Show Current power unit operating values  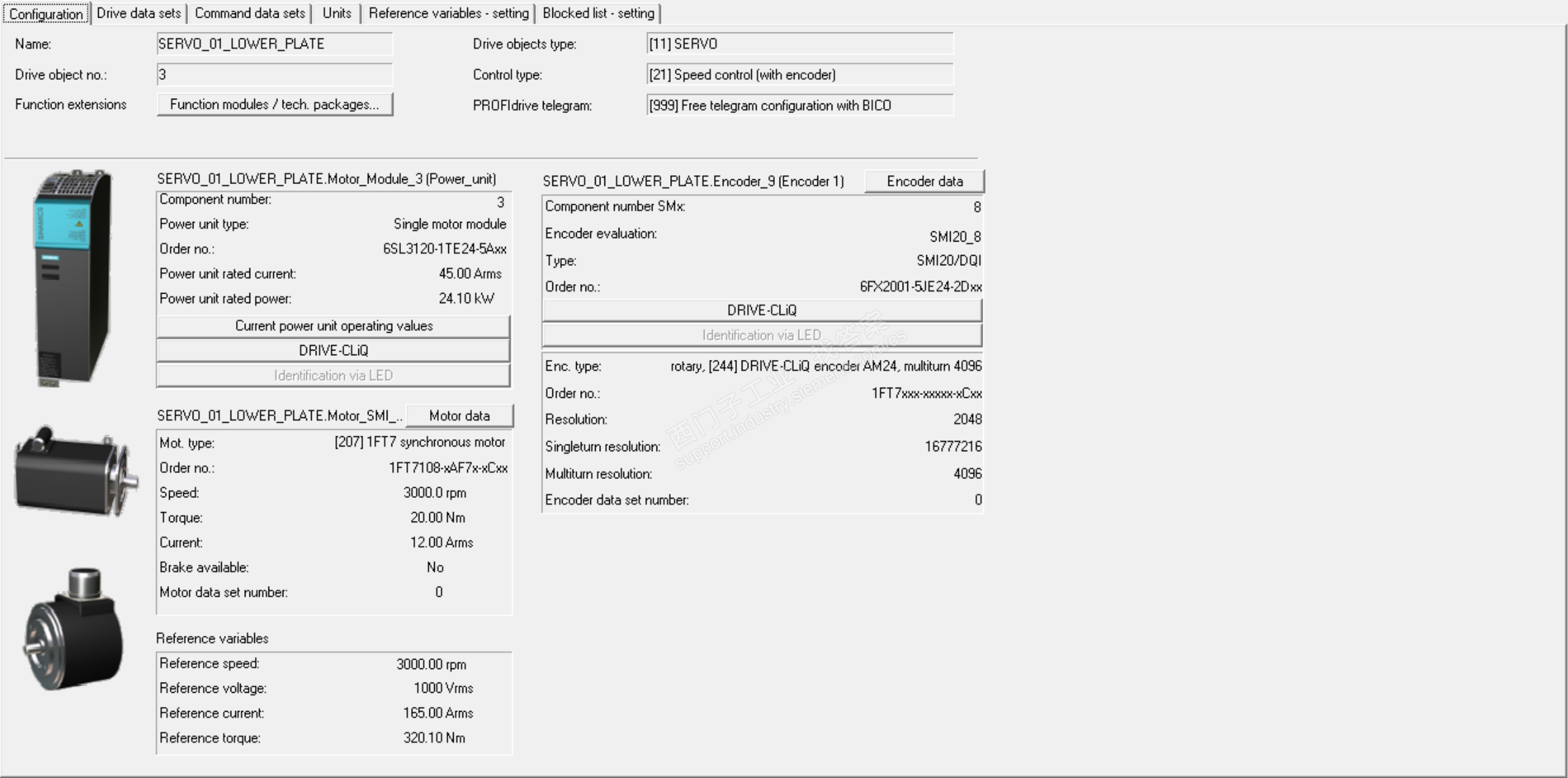tap(333, 325)
